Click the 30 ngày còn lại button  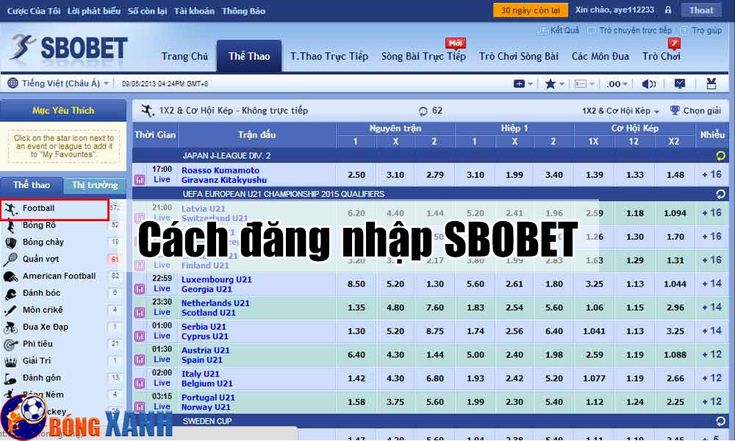click(530, 10)
